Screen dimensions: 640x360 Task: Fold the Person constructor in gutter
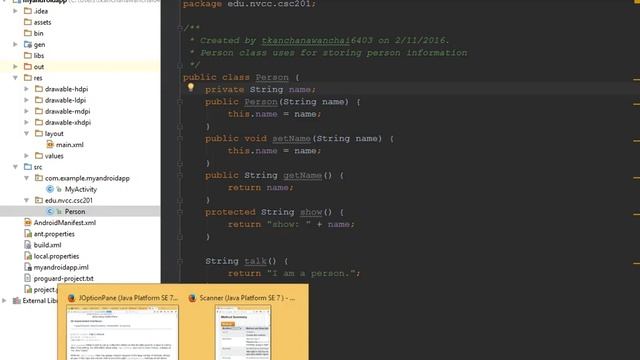click(x=180, y=101)
